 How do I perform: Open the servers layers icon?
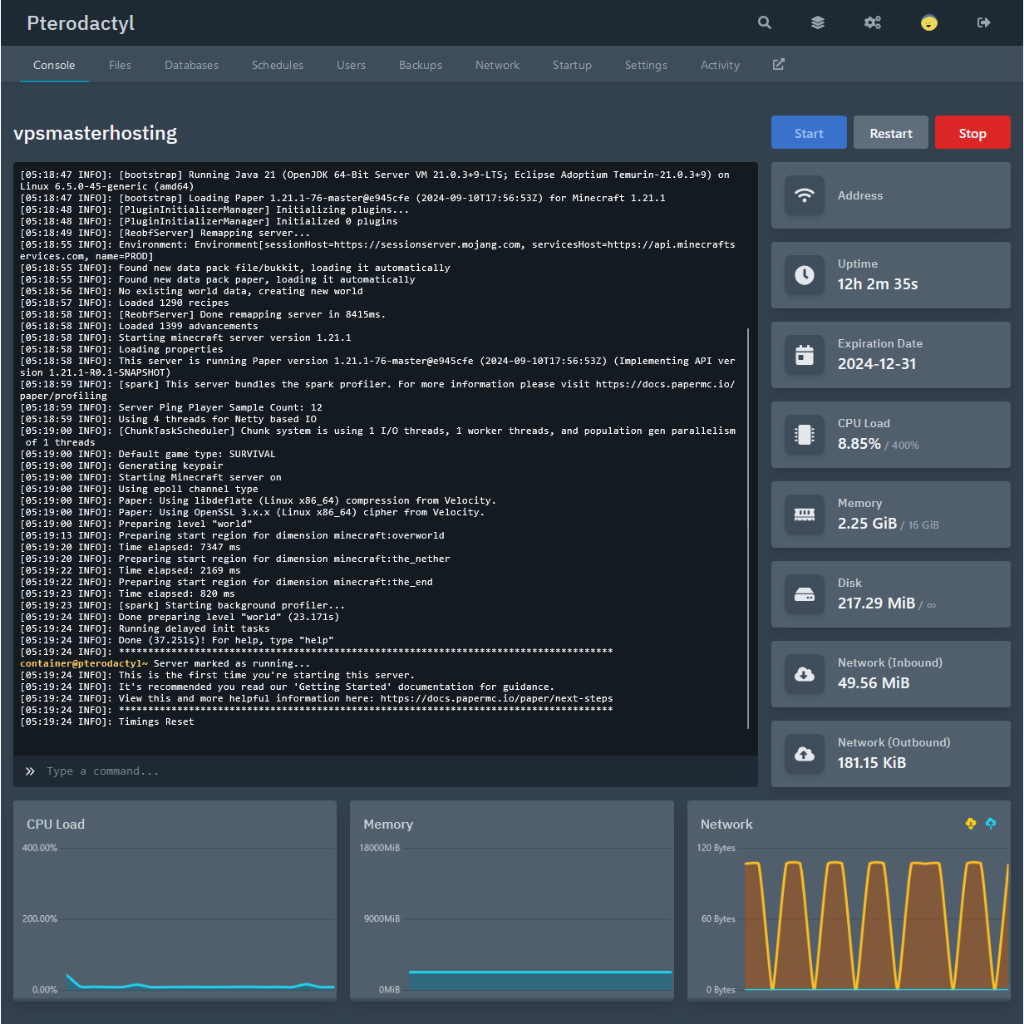click(x=818, y=23)
